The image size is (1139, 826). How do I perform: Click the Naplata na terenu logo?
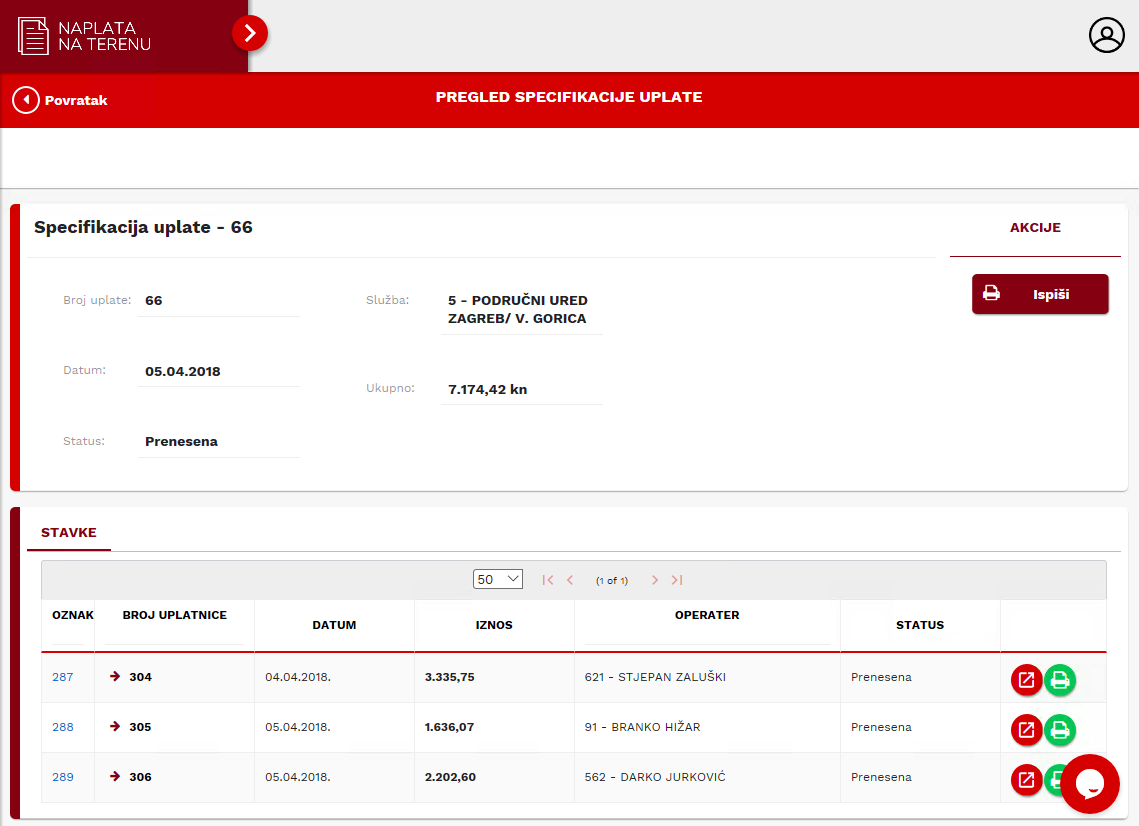click(x=85, y=36)
